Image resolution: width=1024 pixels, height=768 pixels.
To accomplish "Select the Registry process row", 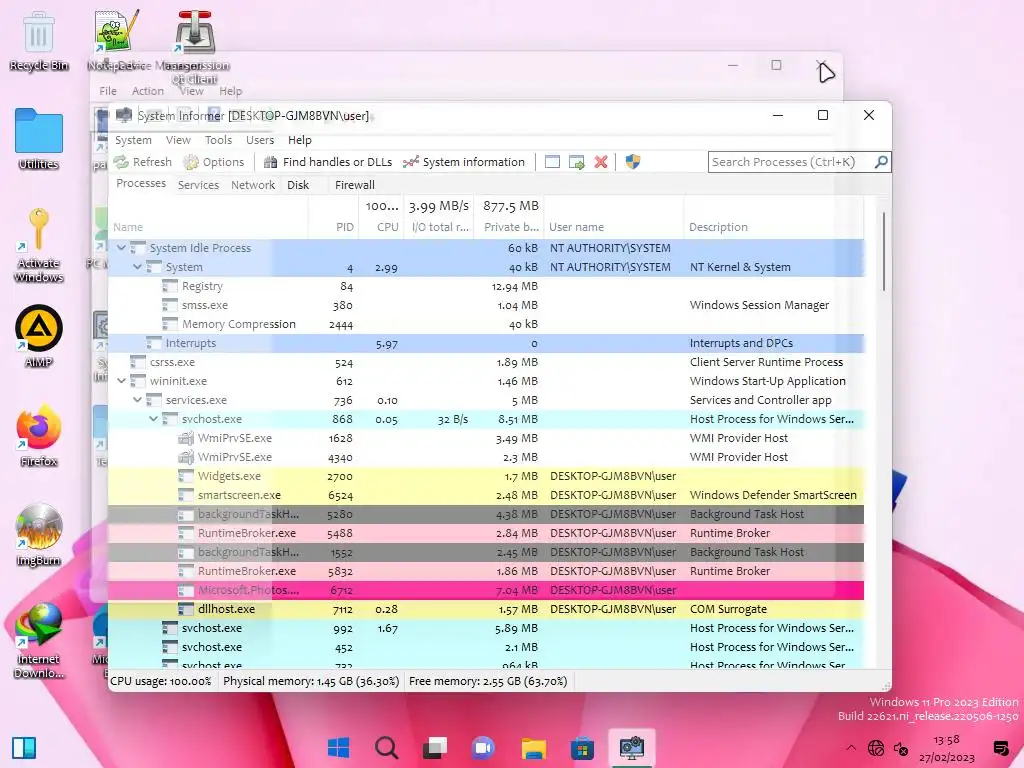I will coord(486,286).
